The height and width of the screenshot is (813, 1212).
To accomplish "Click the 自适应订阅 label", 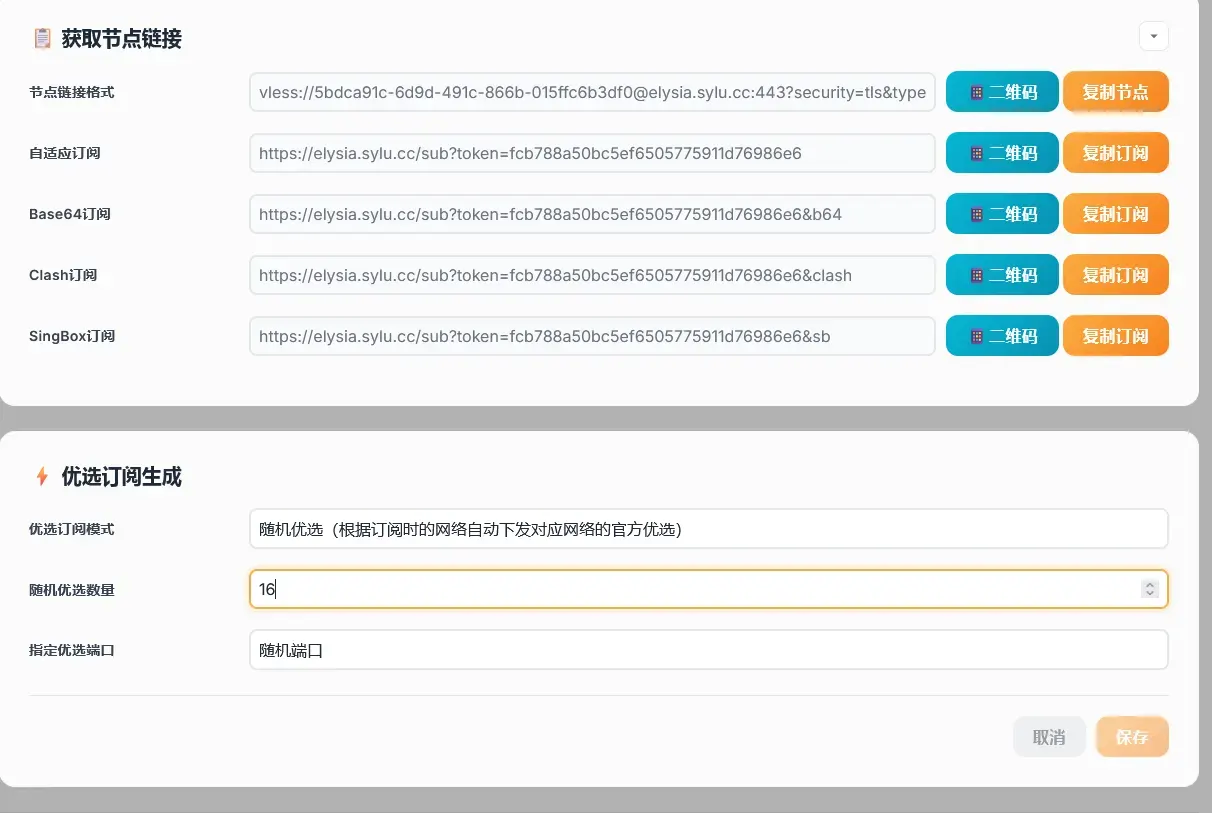I will pyautogui.click(x=65, y=153).
